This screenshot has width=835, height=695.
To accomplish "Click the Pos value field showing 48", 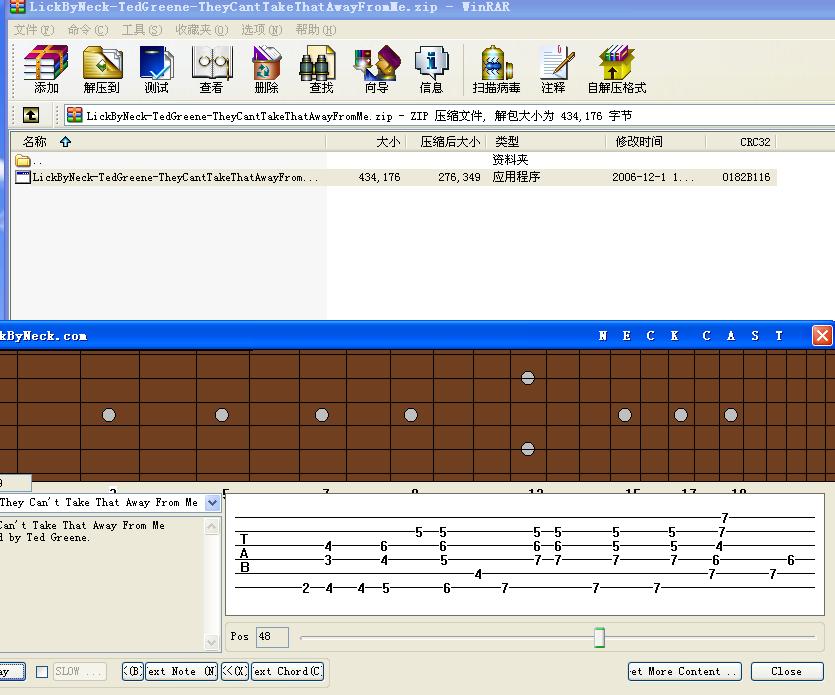I will pos(272,636).
